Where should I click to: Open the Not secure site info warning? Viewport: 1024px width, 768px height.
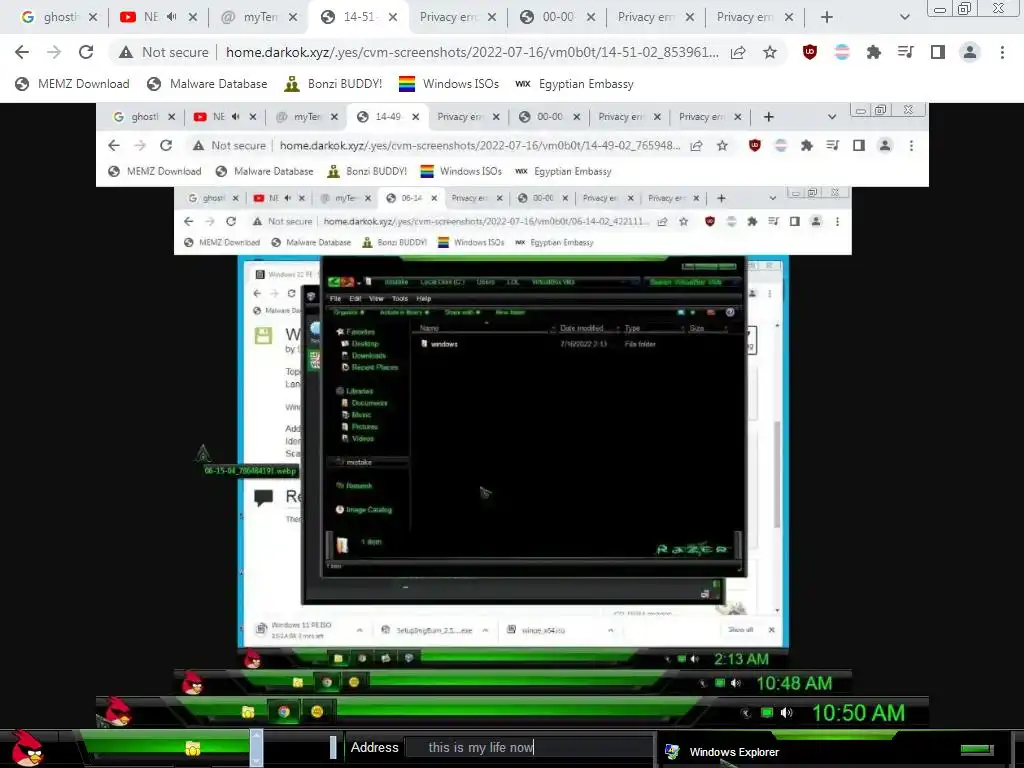click(164, 52)
